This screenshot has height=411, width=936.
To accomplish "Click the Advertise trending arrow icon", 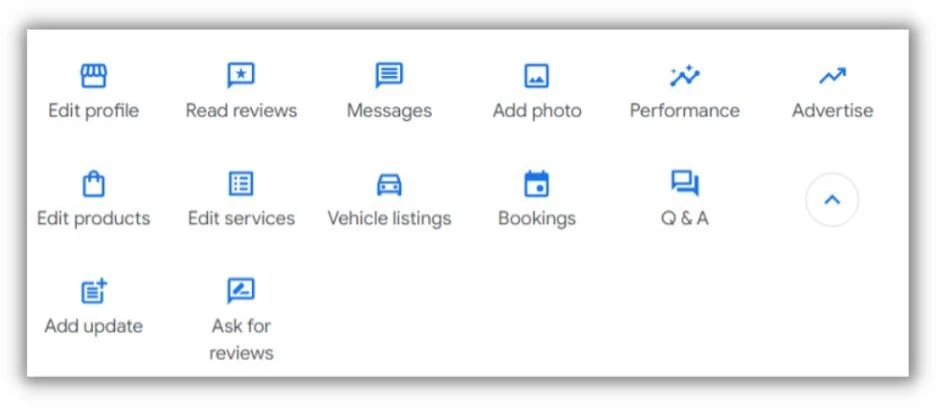I will pyautogui.click(x=832, y=76).
